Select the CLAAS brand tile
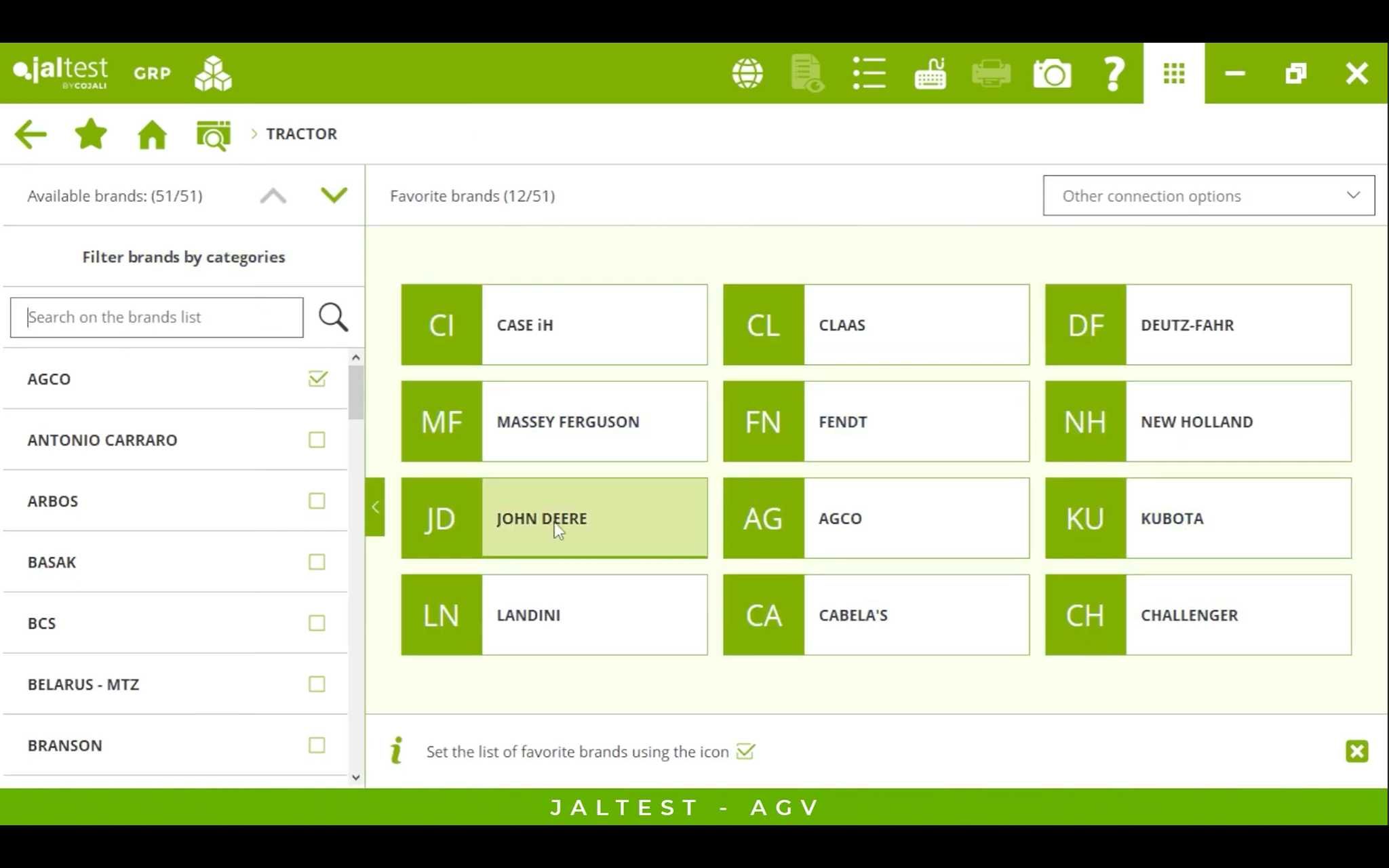Screen dimensions: 1389x868 (x=876, y=325)
